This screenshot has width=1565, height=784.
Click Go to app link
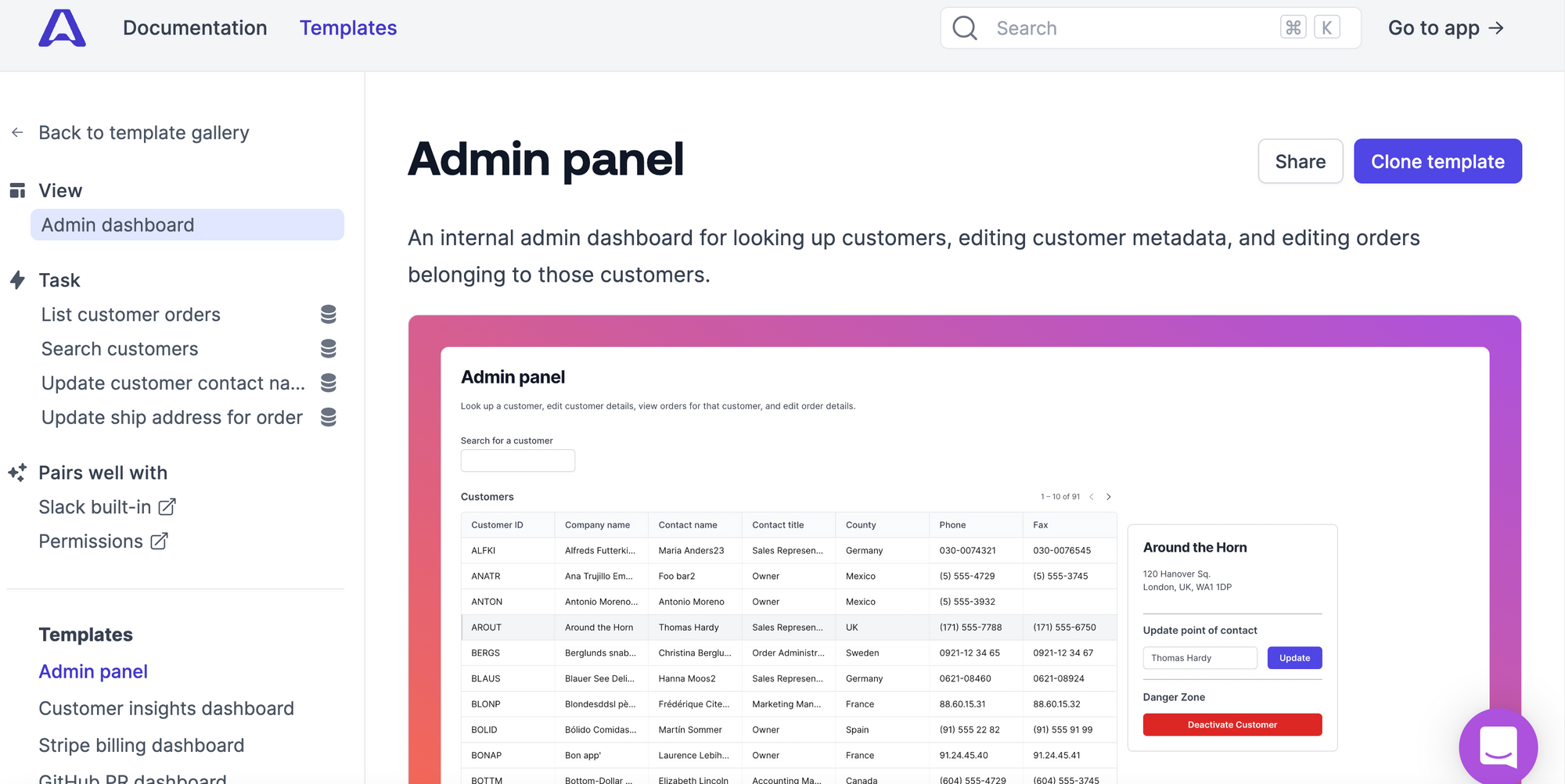tap(1445, 28)
